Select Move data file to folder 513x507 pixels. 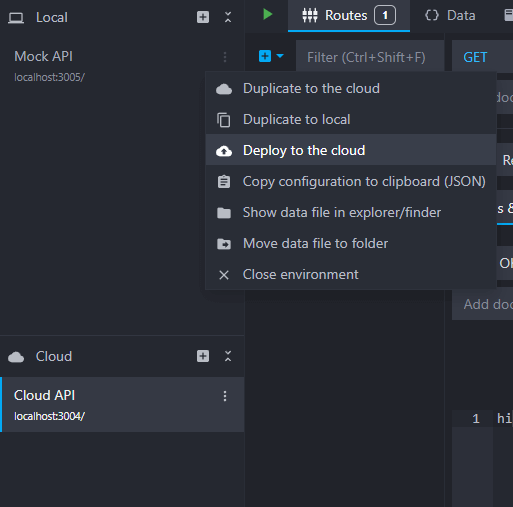coord(351,243)
